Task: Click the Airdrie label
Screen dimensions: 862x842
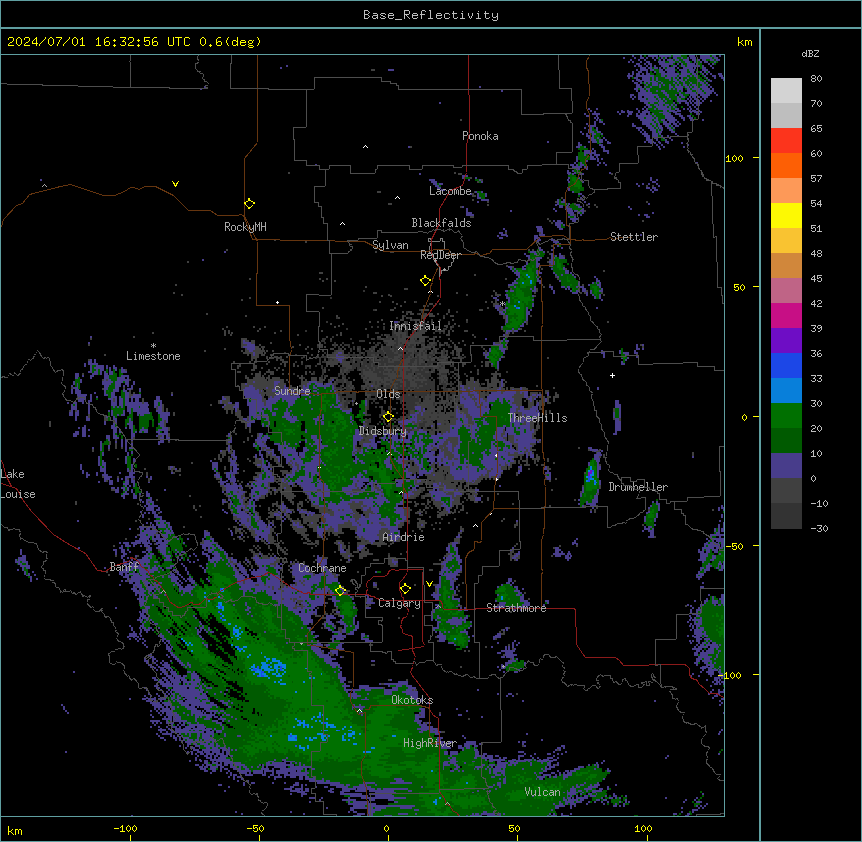Action: [403, 537]
